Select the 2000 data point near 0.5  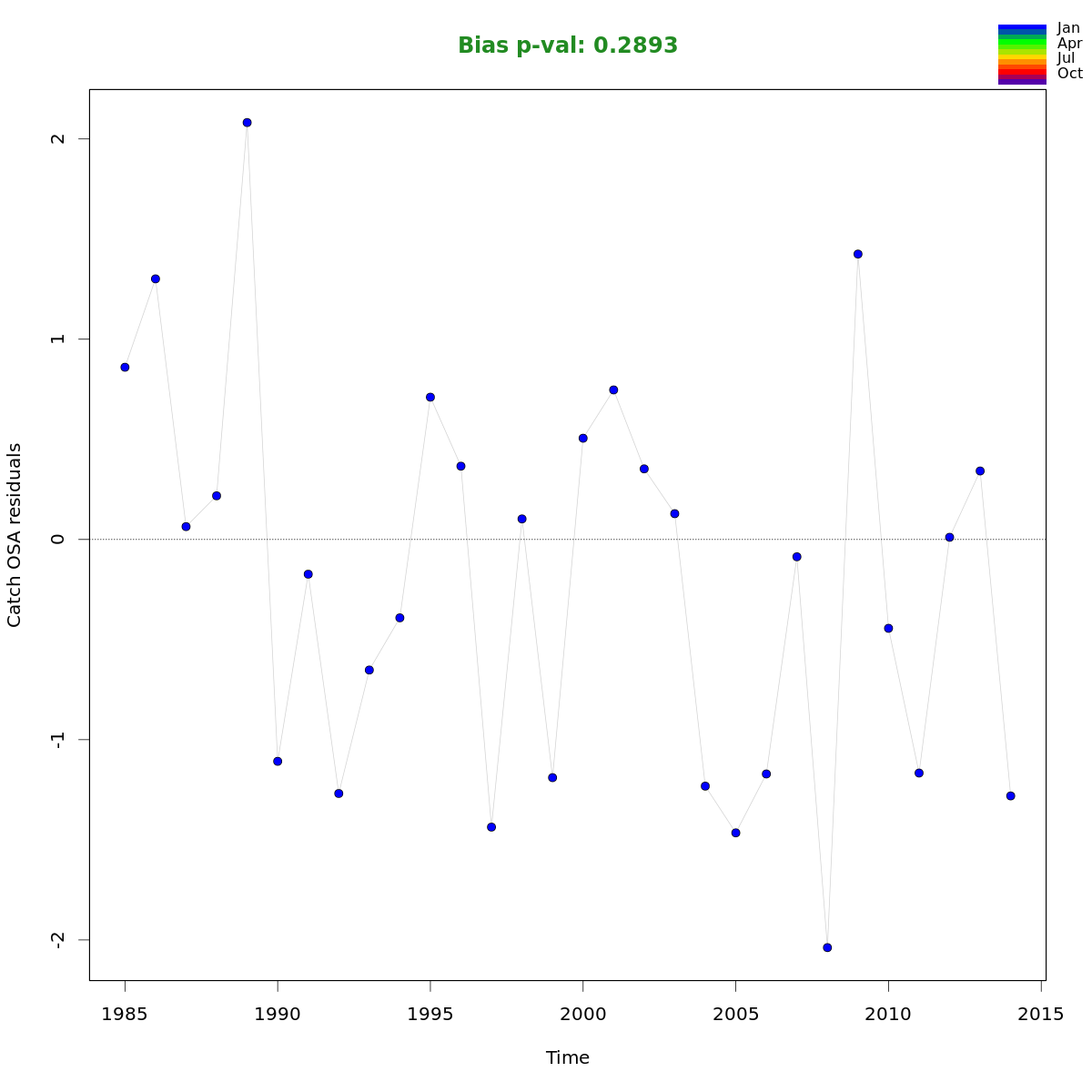pyautogui.click(x=583, y=439)
